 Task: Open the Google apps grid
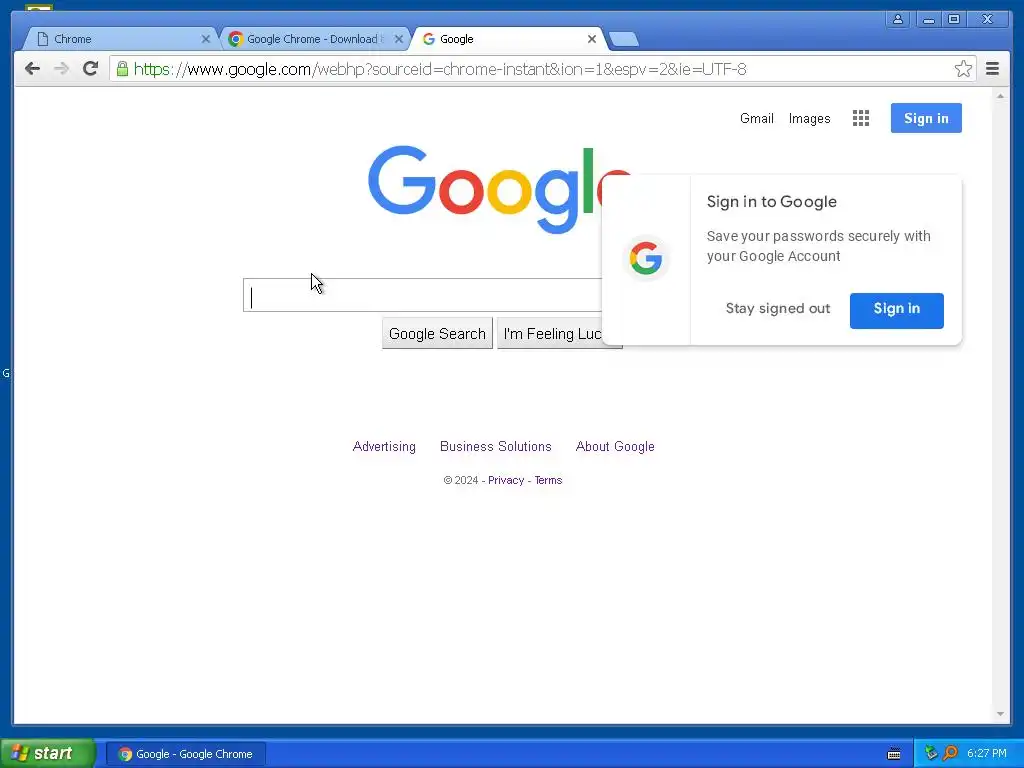coord(861,118)
